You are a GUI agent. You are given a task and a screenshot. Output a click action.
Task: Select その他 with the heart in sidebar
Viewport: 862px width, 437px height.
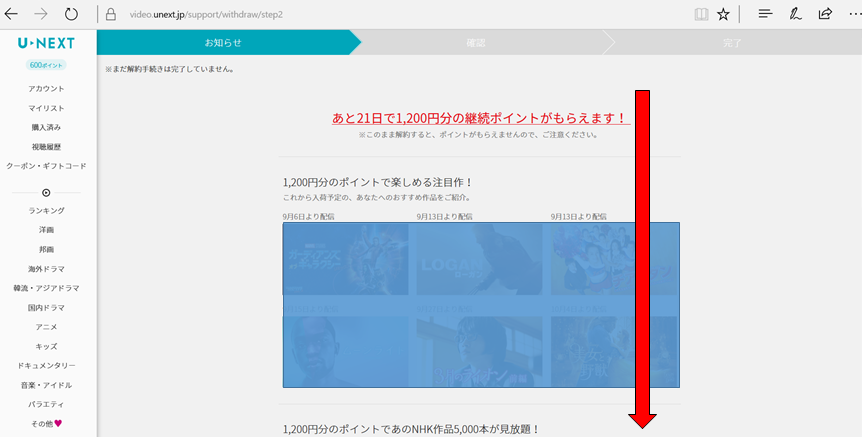(x=46, y=424)
